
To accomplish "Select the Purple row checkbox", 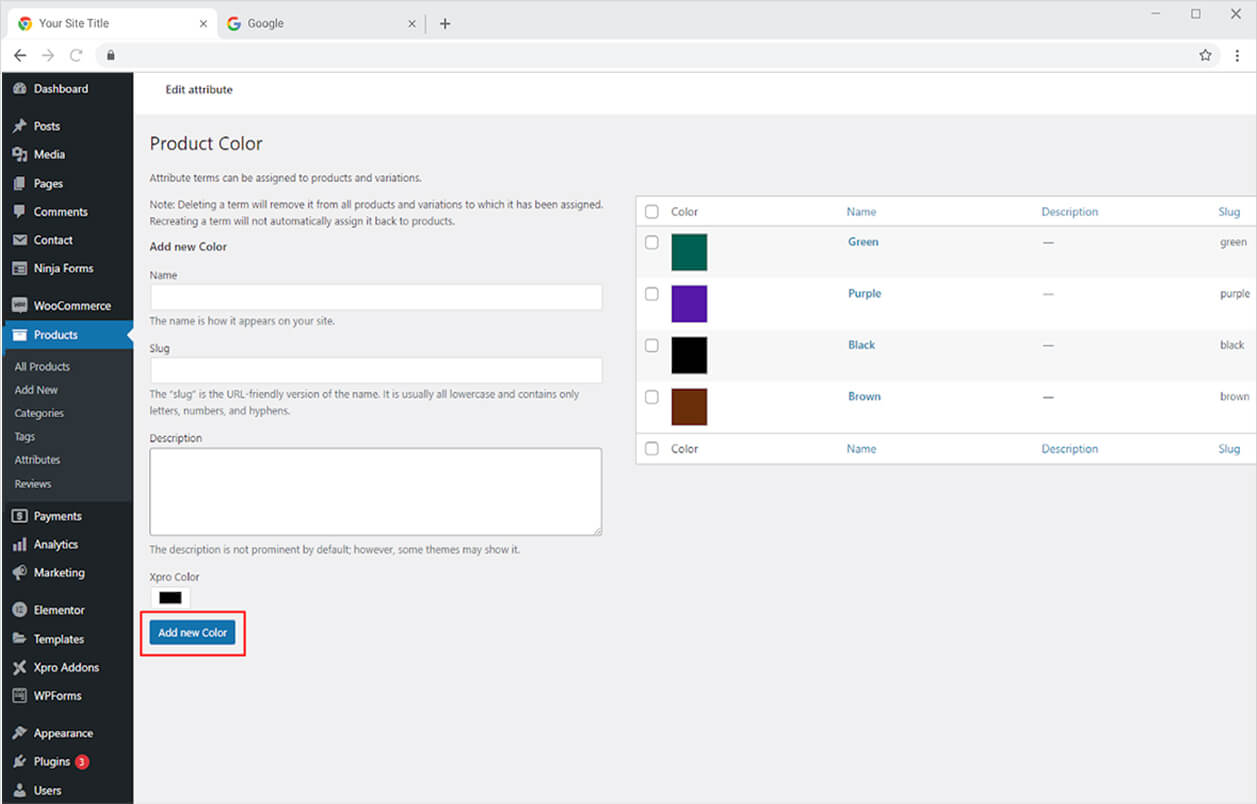I will [652, 294].
